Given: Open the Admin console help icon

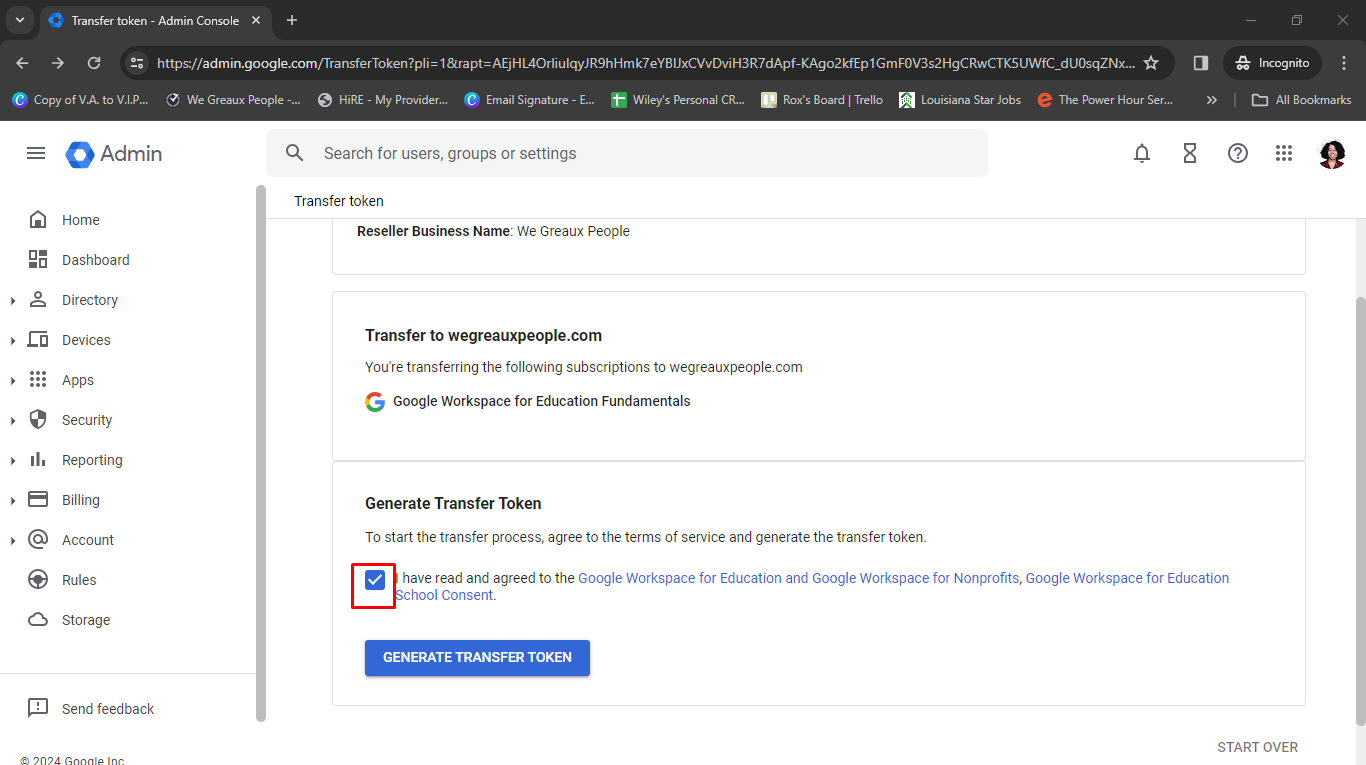Looking at the screenshot, I should click(1238, 153).
